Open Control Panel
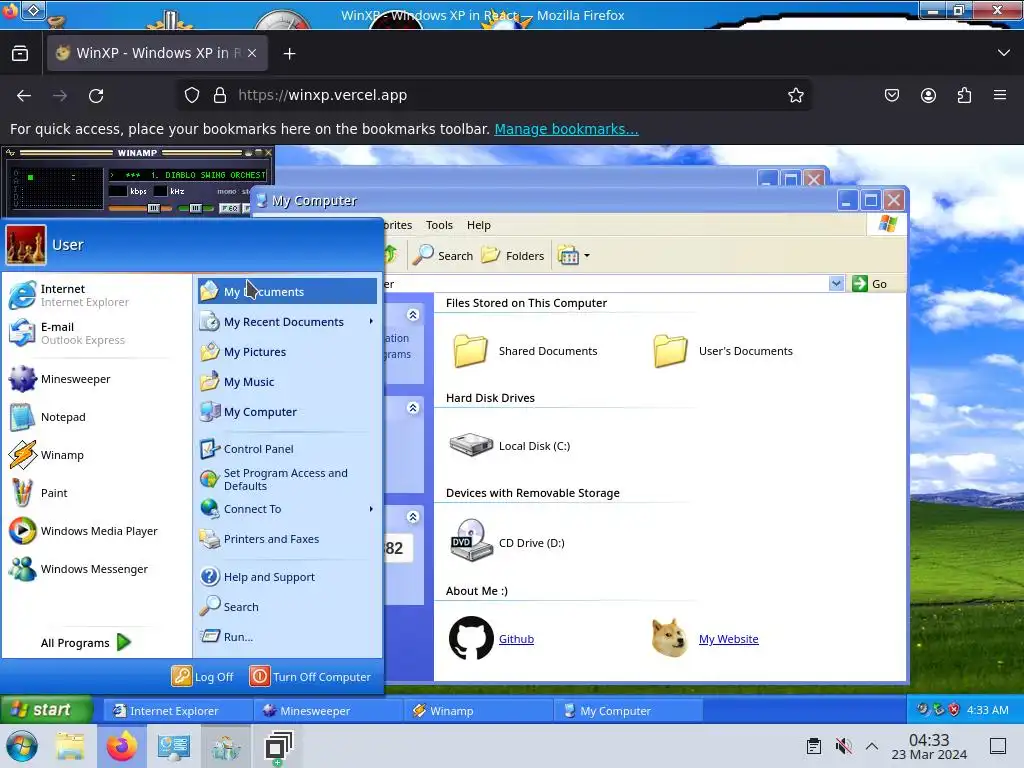 (287, 449)
